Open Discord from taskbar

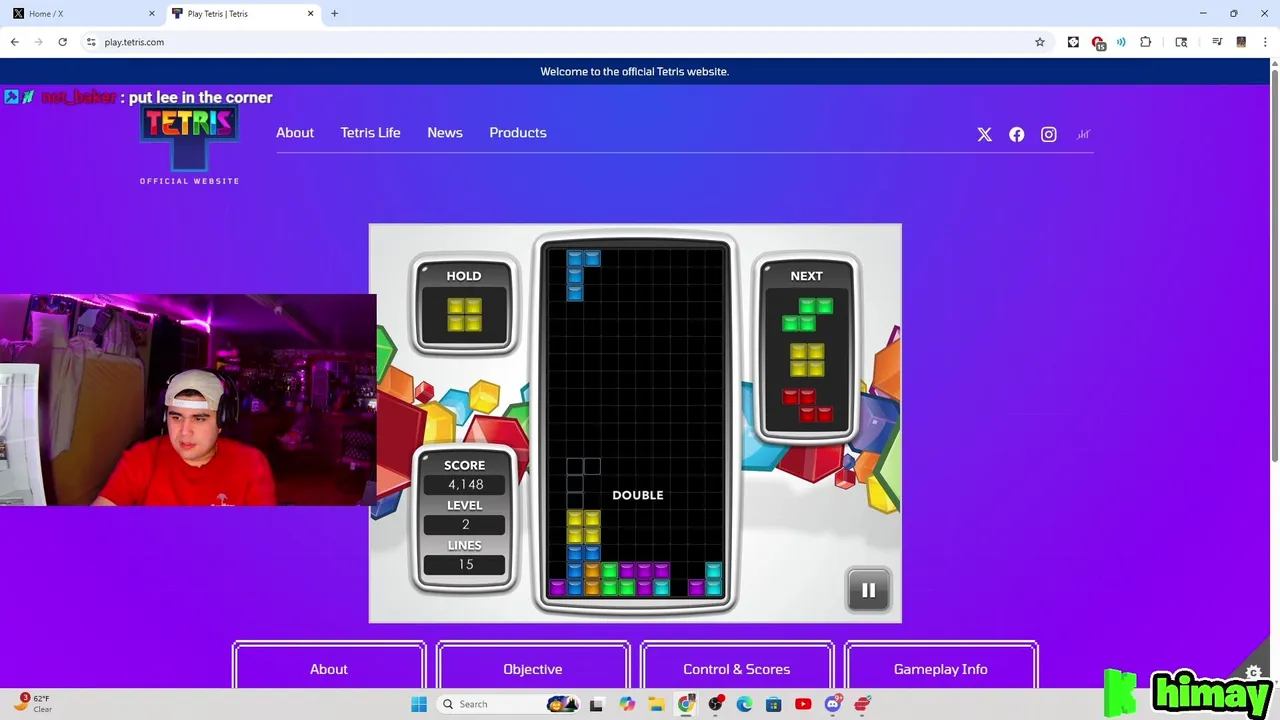click(833, 704)
